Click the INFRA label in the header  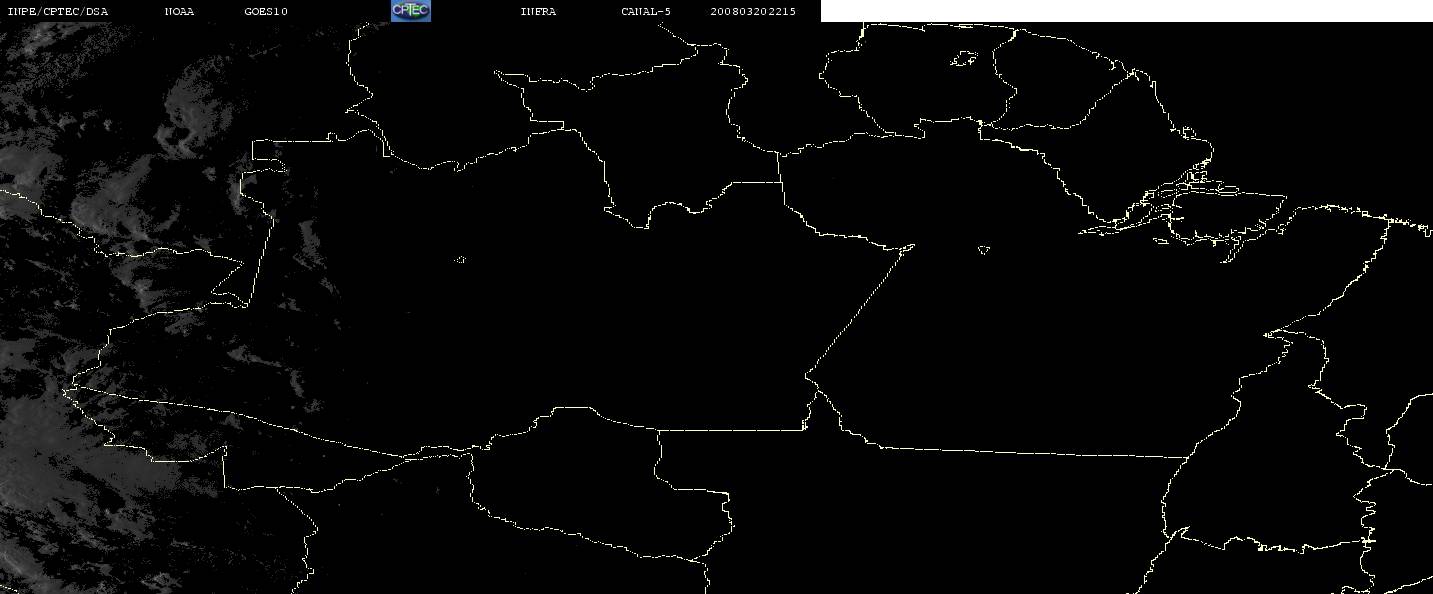click(x=538, y=12)
